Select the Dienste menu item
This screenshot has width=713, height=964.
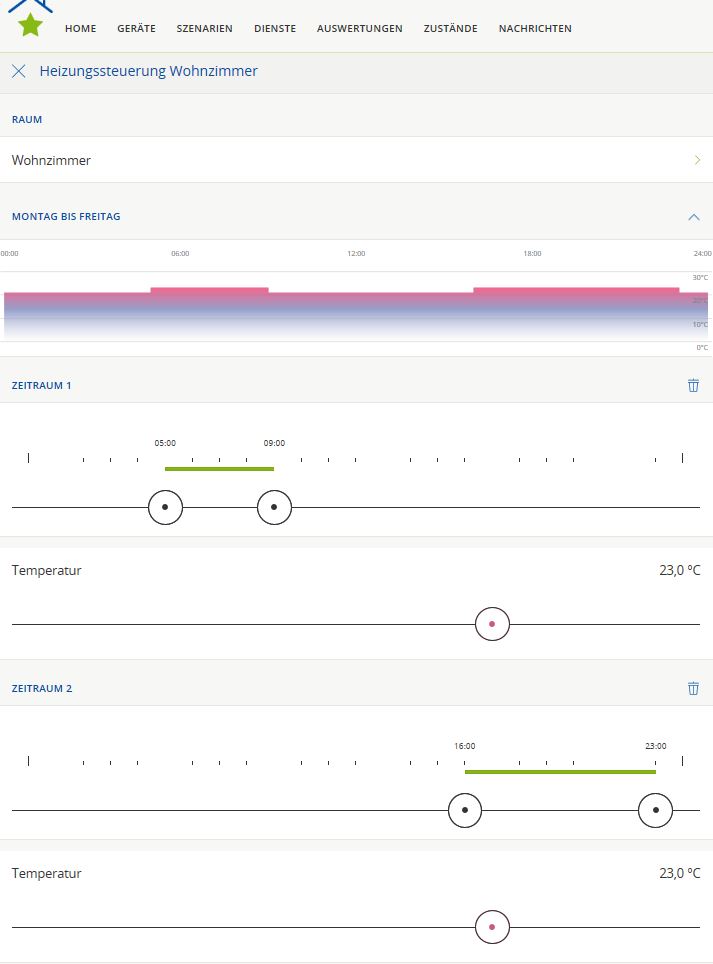click(275, 29)
